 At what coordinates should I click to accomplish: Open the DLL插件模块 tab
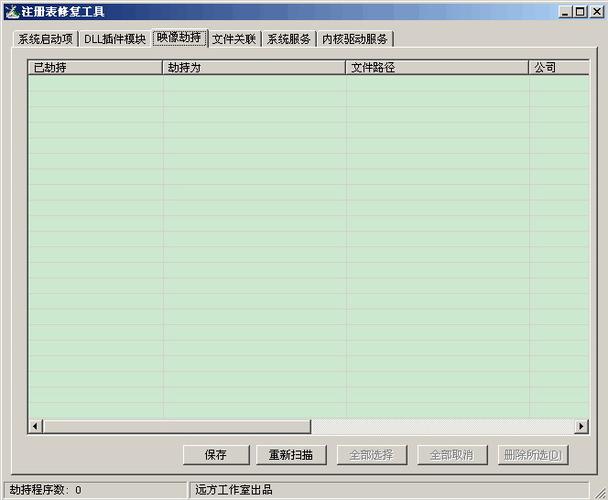pos(115,39)
